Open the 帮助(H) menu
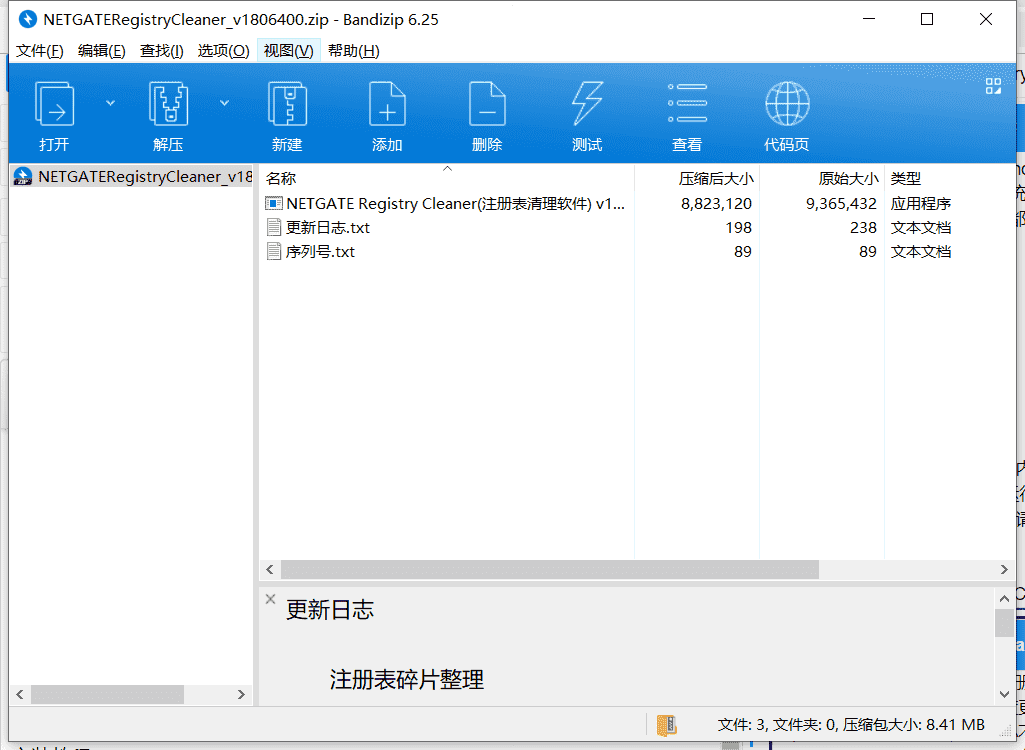Image resolution: width=1025 pixels, height=750 pixels. coord(354,51)
